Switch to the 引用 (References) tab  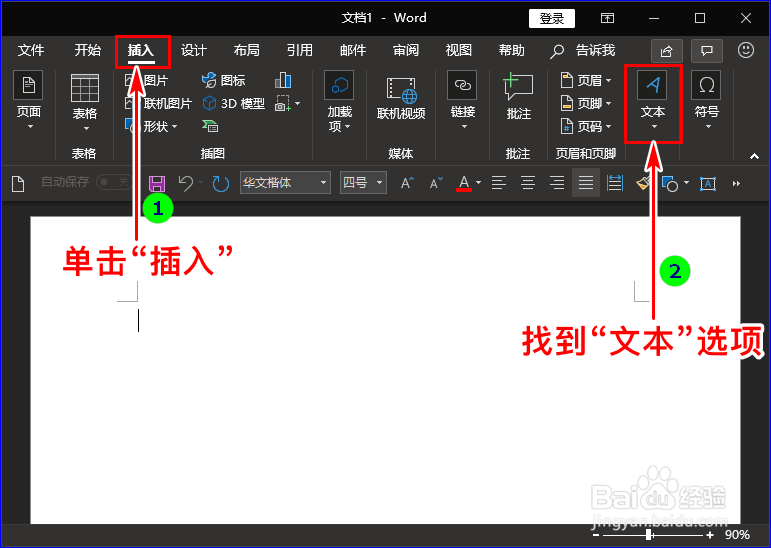click(x=299, y=50)
